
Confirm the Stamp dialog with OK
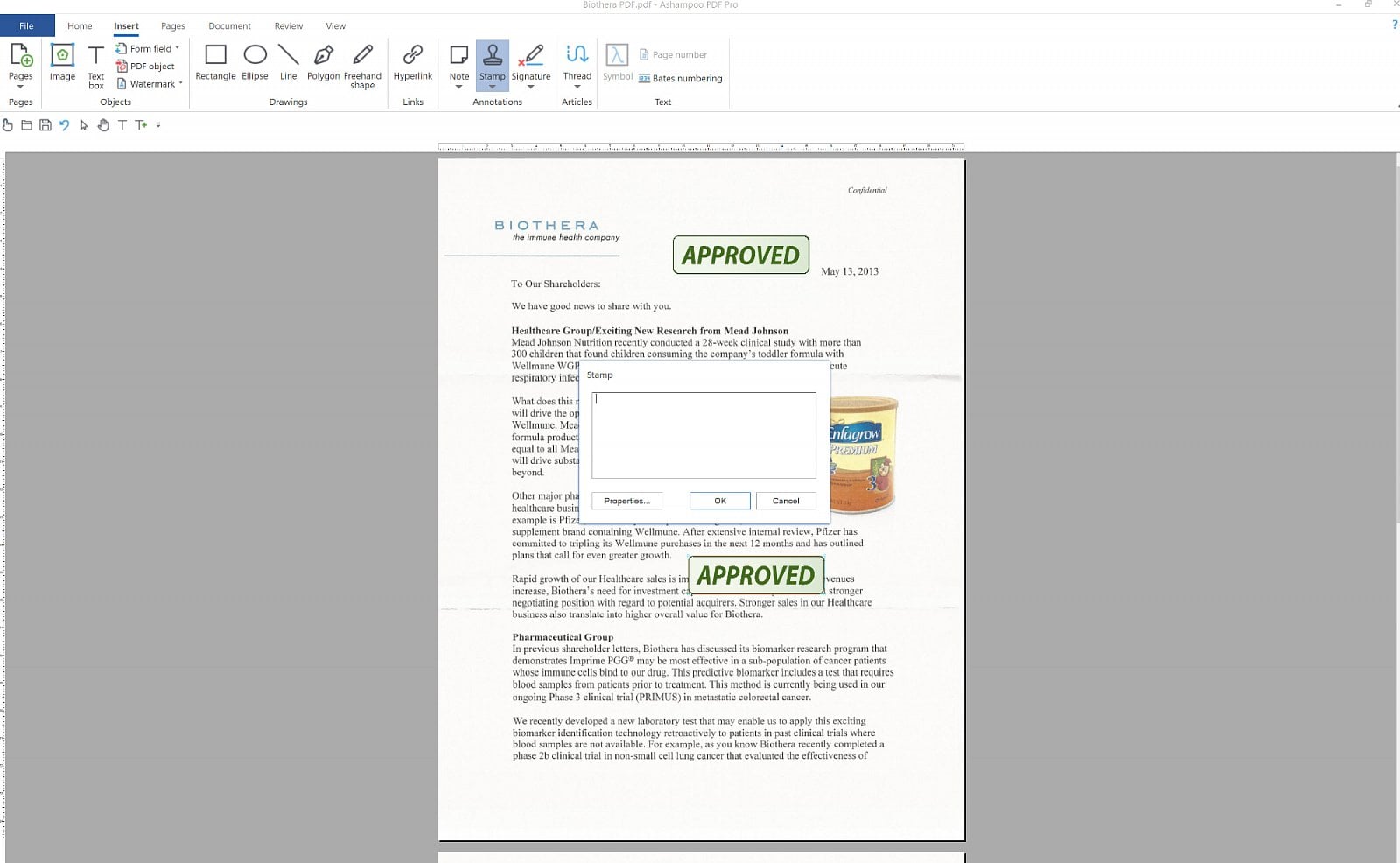[720, 501]
